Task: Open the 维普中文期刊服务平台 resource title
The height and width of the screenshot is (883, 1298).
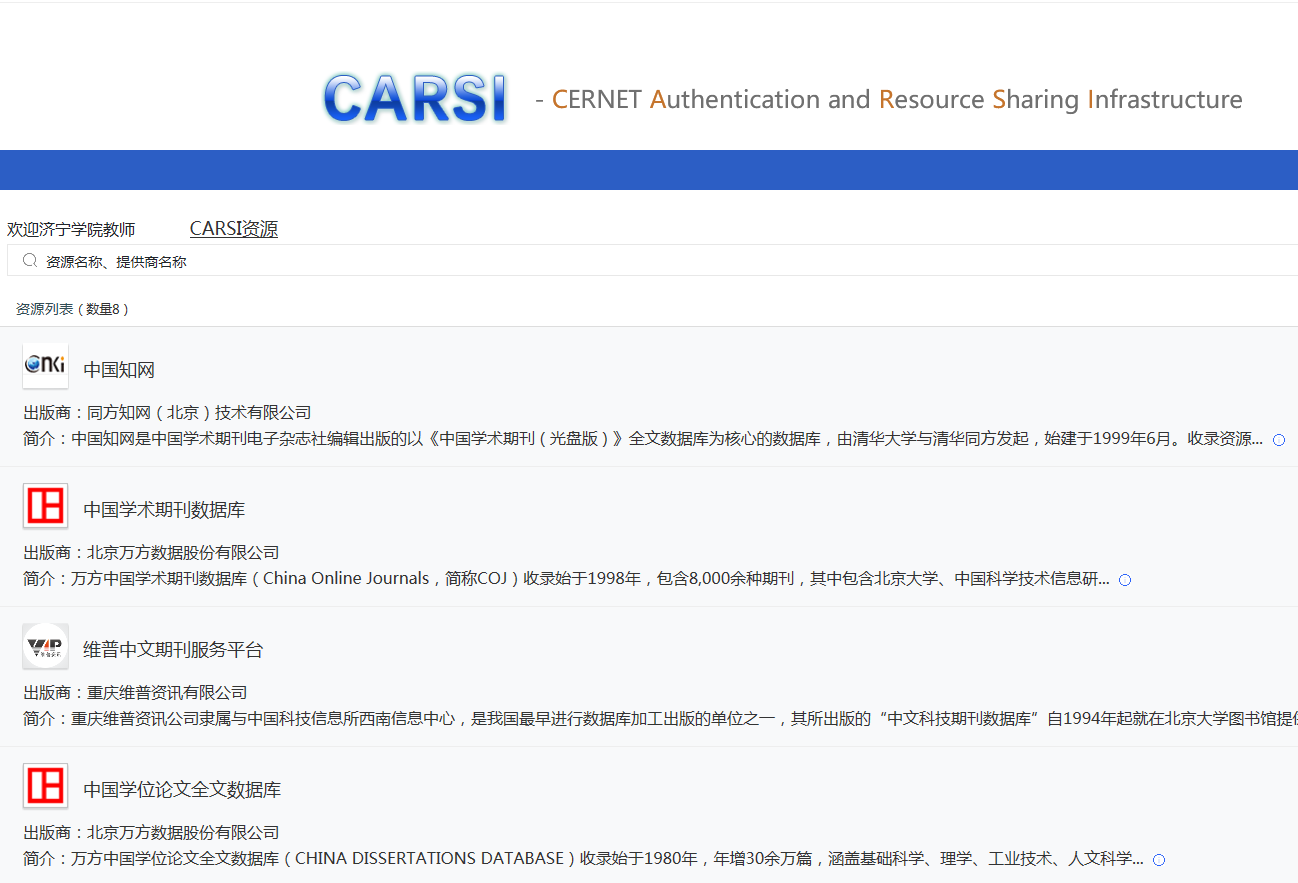Action: pyautogui.click(x=173, y=650)
